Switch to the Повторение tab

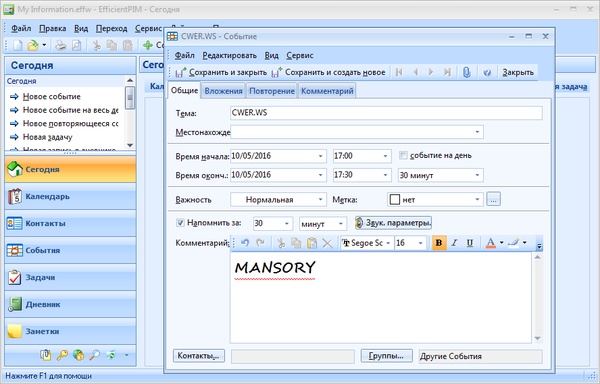coord(272,91)
